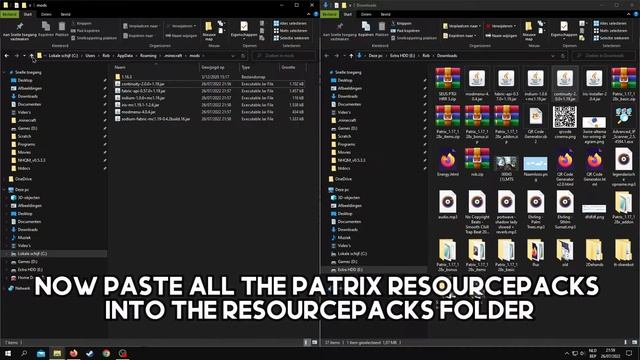
Task: Open address bar history dropdown in mods window
Action: coord(233,56)
